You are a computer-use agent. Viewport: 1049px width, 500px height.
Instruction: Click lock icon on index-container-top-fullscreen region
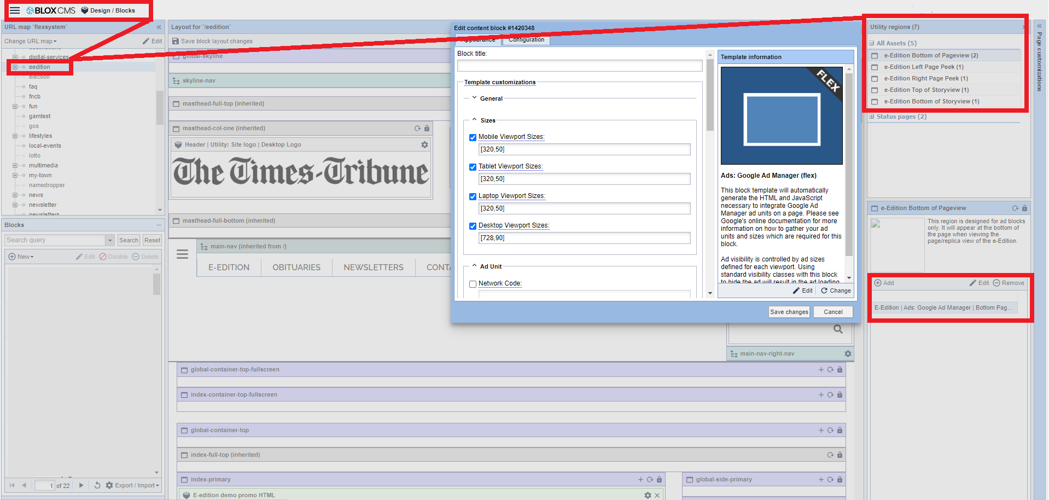pyautogui.click(x=840, y=395)
